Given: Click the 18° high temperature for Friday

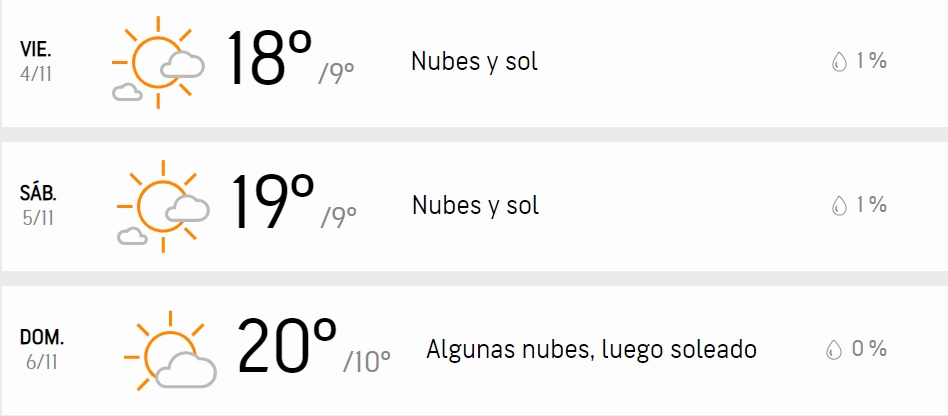Looking at the screenshot, I should pos(268,60).
